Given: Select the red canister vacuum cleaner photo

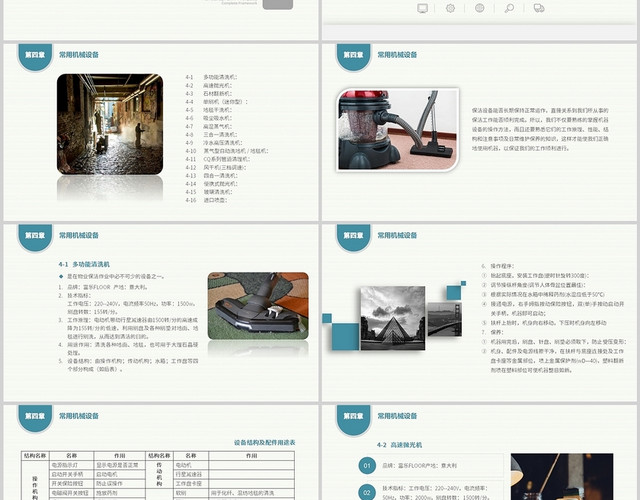Looking at the screenshot, I should pyautogui.click(x=398, y=129).
